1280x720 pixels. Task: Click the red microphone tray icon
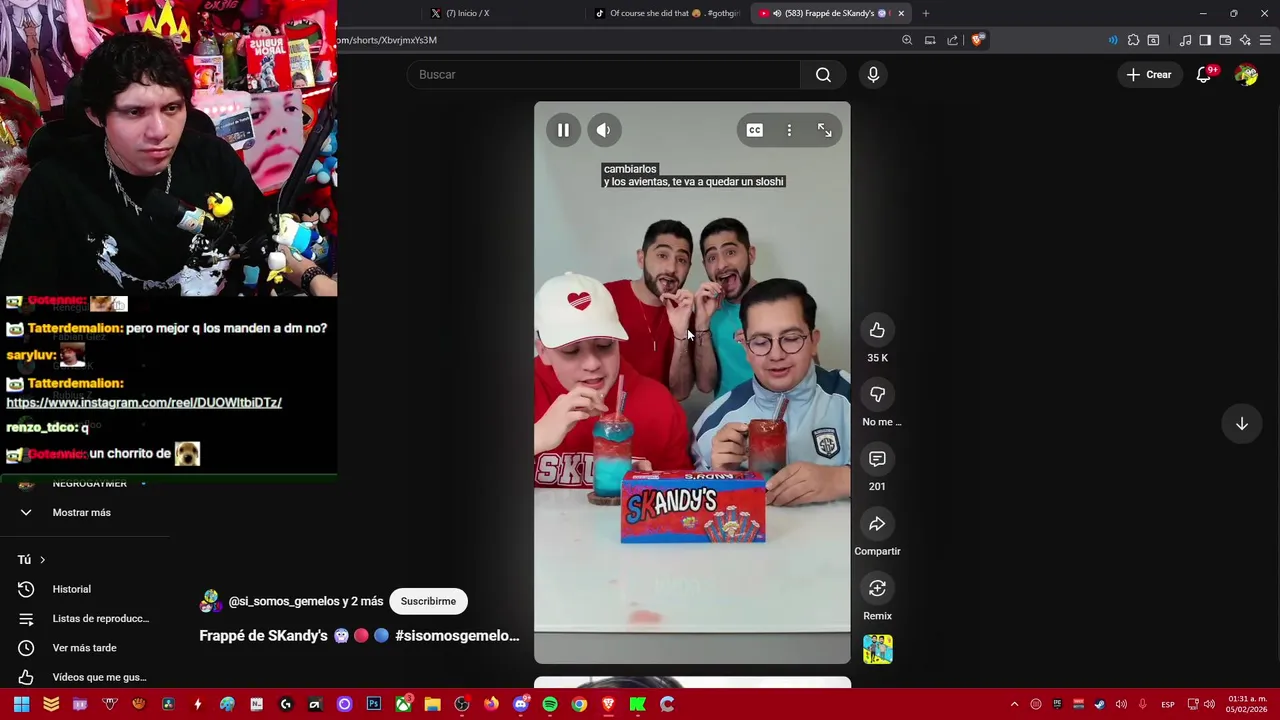(1142, 704)
